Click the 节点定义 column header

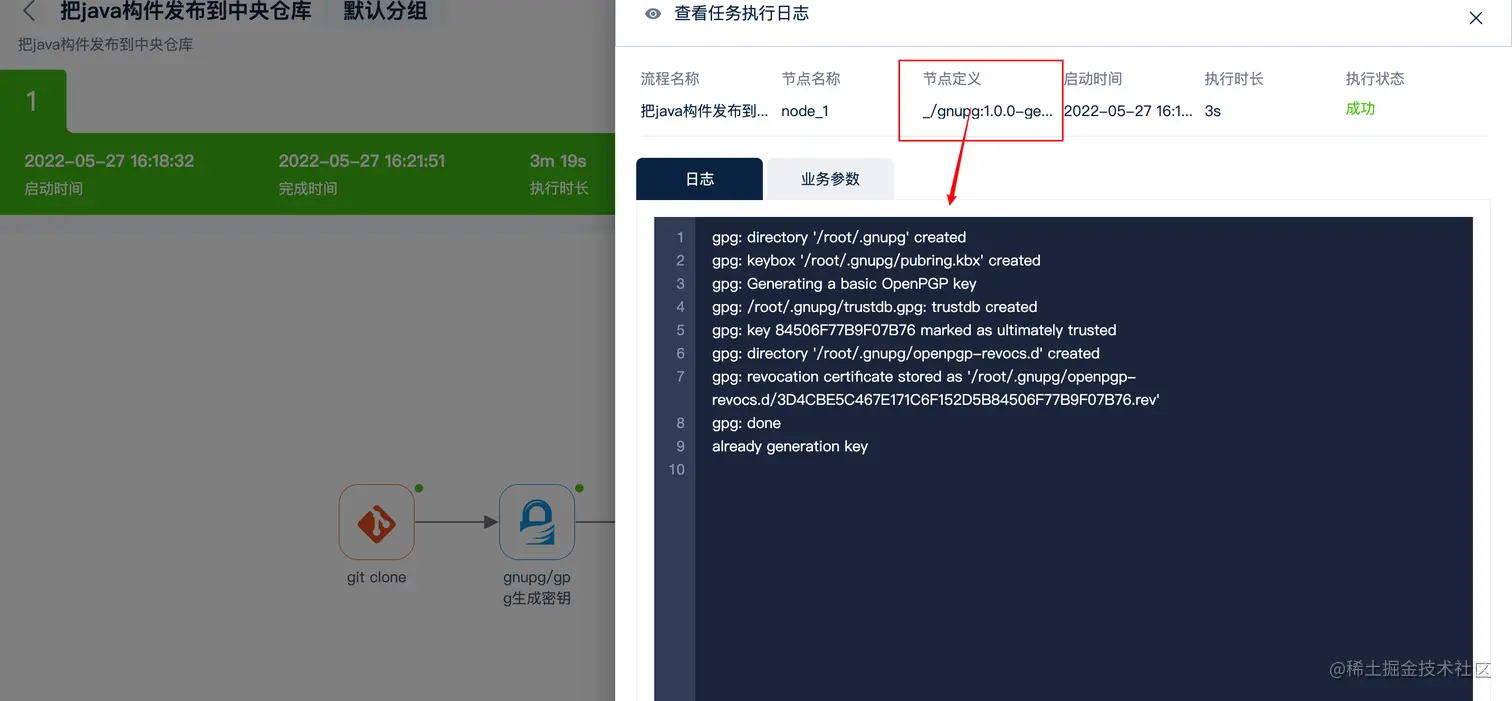[x=952, y=78]
